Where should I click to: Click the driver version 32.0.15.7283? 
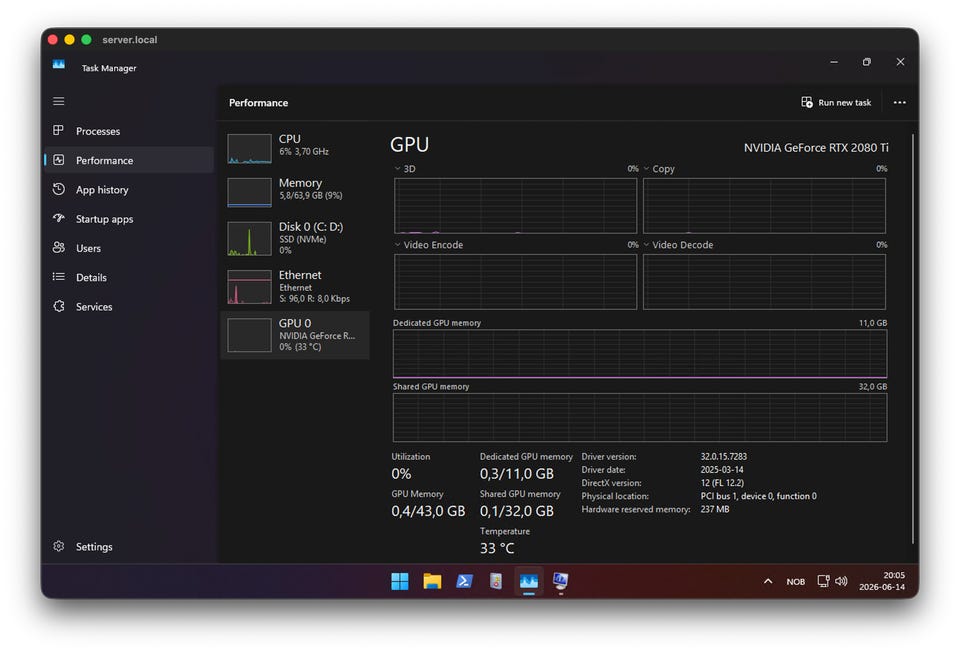click(723, 457)
